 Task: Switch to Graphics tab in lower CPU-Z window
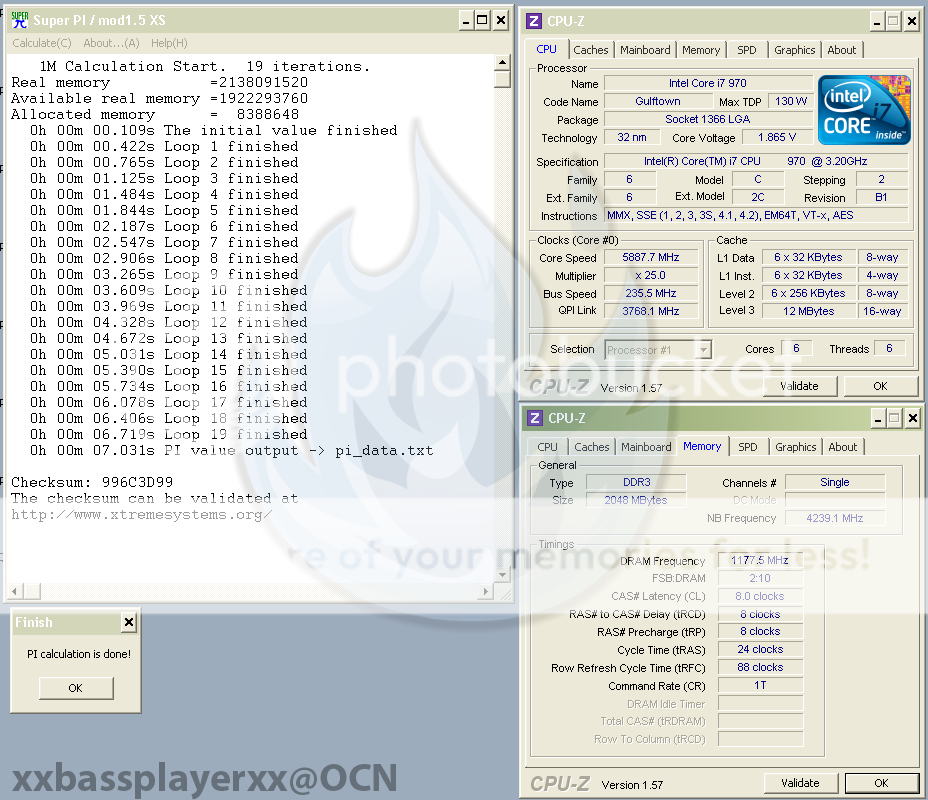(x=795, y=447)
